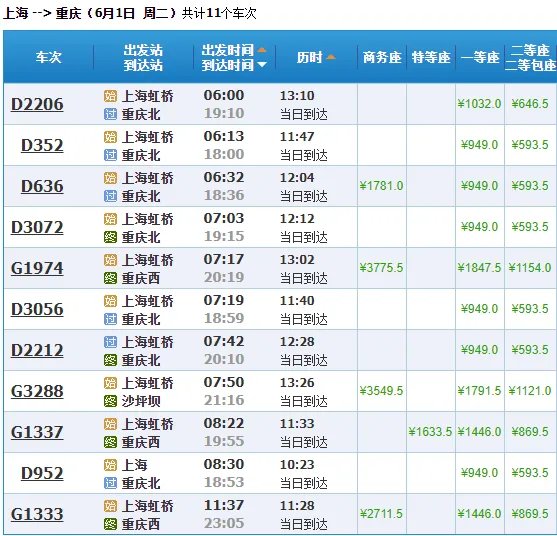The width and height of the screenshot is (557, 536).
Task: Click terminal 终 icon in D3072 row
Action: click(110, 237)
